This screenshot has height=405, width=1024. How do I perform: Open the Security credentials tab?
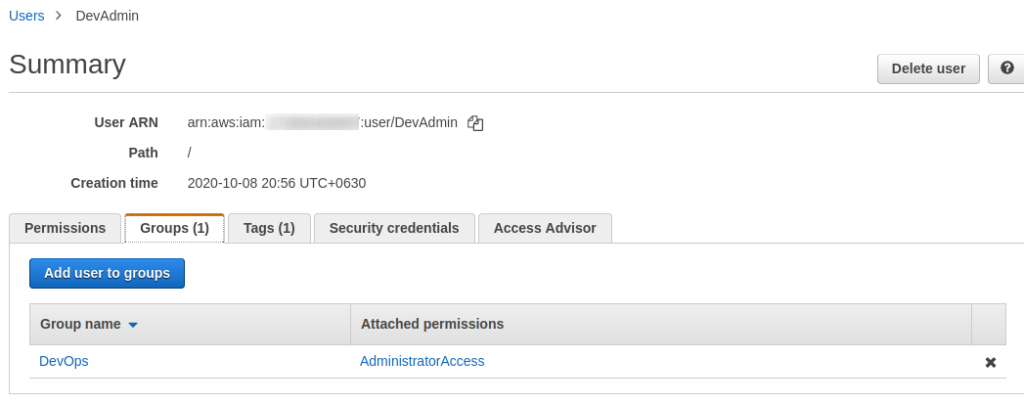[x=394, y=228]
